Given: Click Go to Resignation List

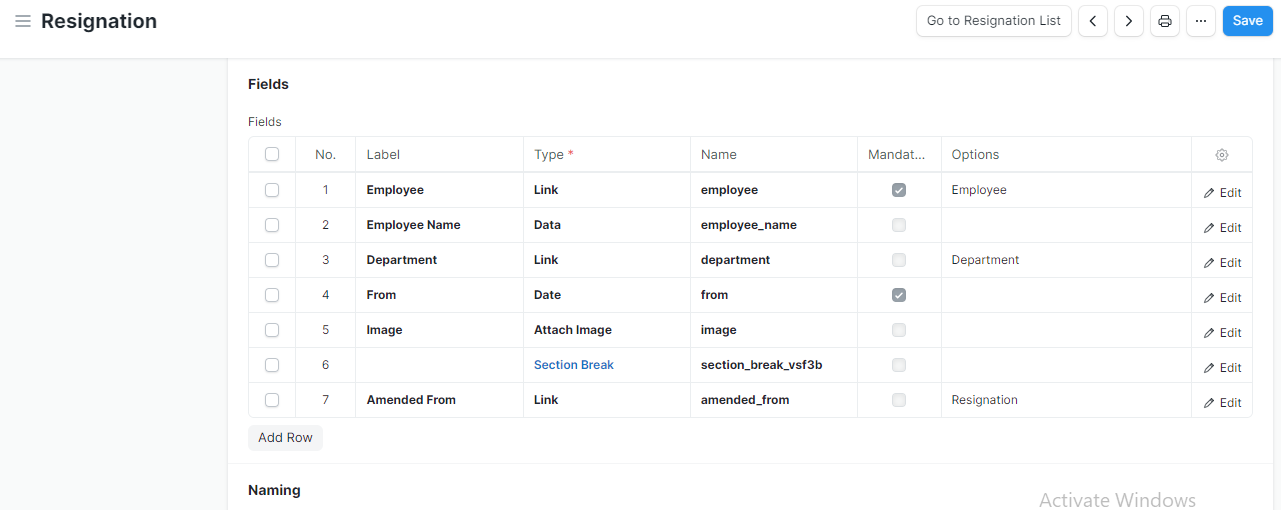Looking at the screenshot, I should [994, 21].
